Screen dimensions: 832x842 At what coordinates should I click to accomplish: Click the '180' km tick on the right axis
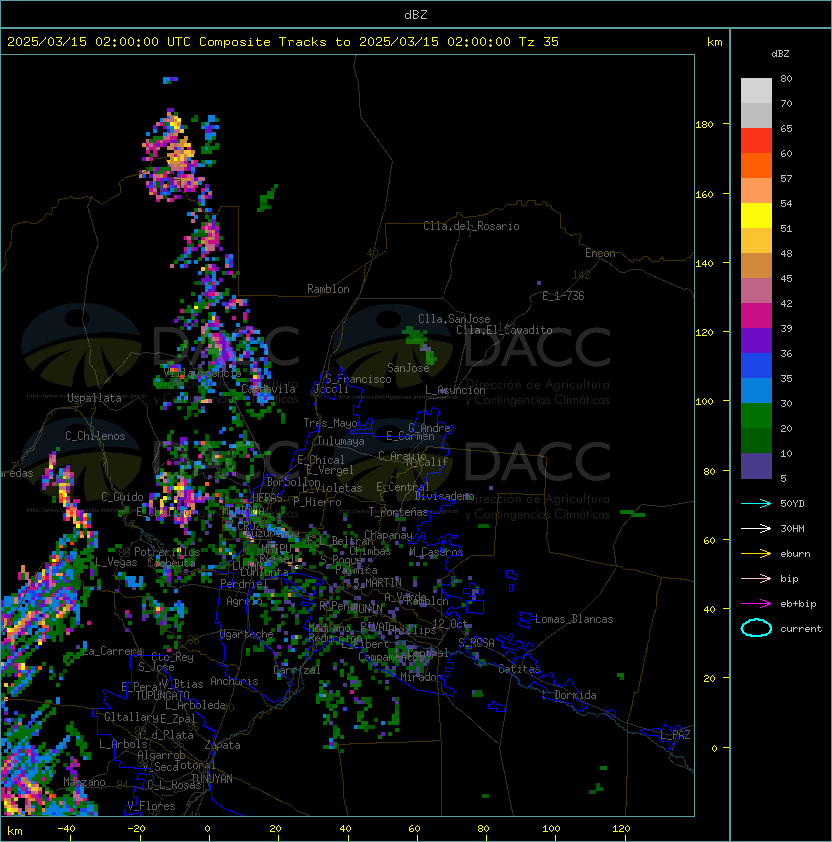[x=704, y=125]
